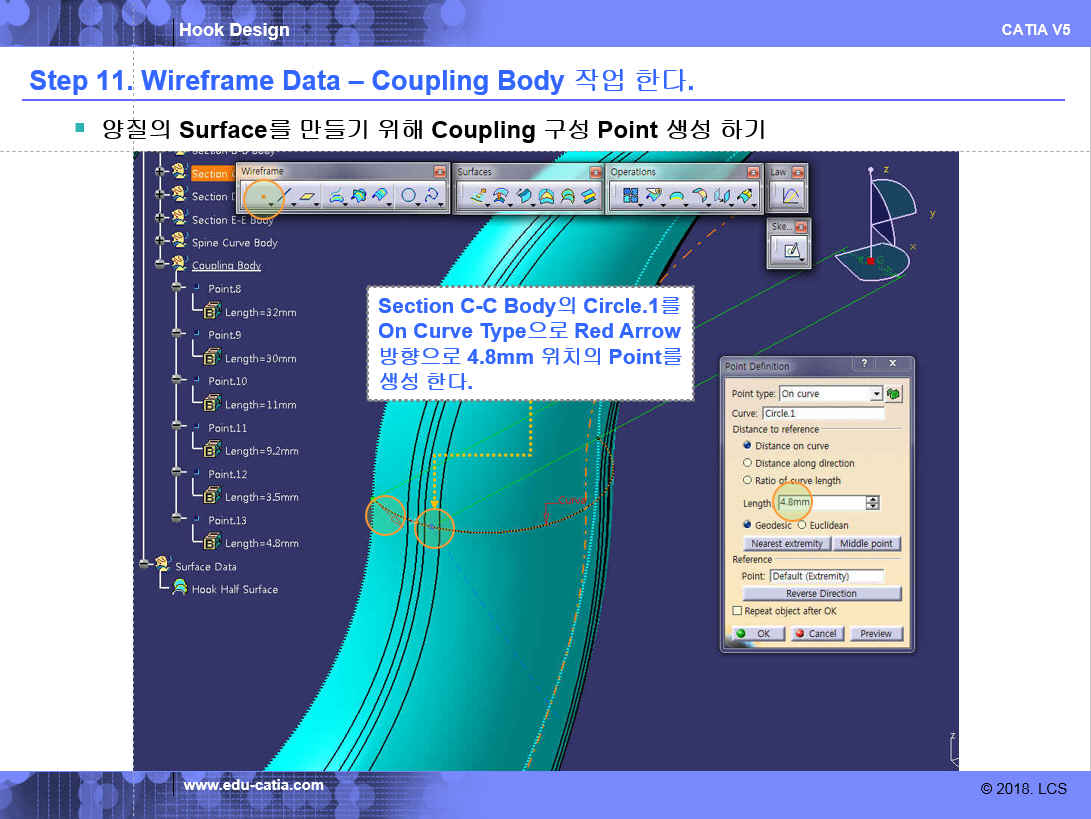Select Point.13 in the specification tree
1091x819 pixels.
(x=226, y=520)
